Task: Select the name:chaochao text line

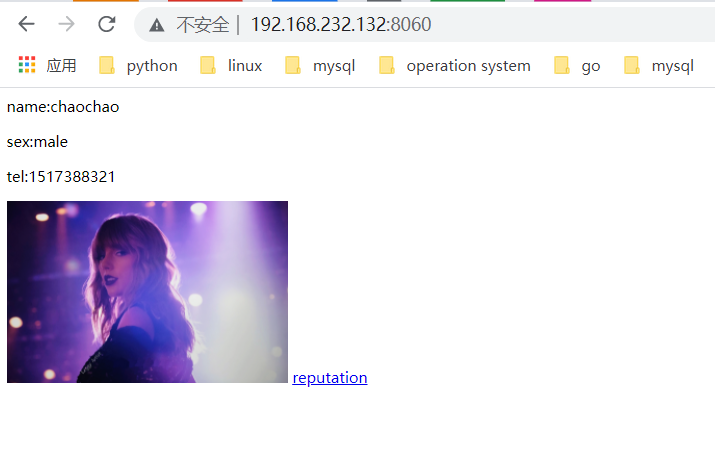Action: pyautogui.click(x=63, y=107)
